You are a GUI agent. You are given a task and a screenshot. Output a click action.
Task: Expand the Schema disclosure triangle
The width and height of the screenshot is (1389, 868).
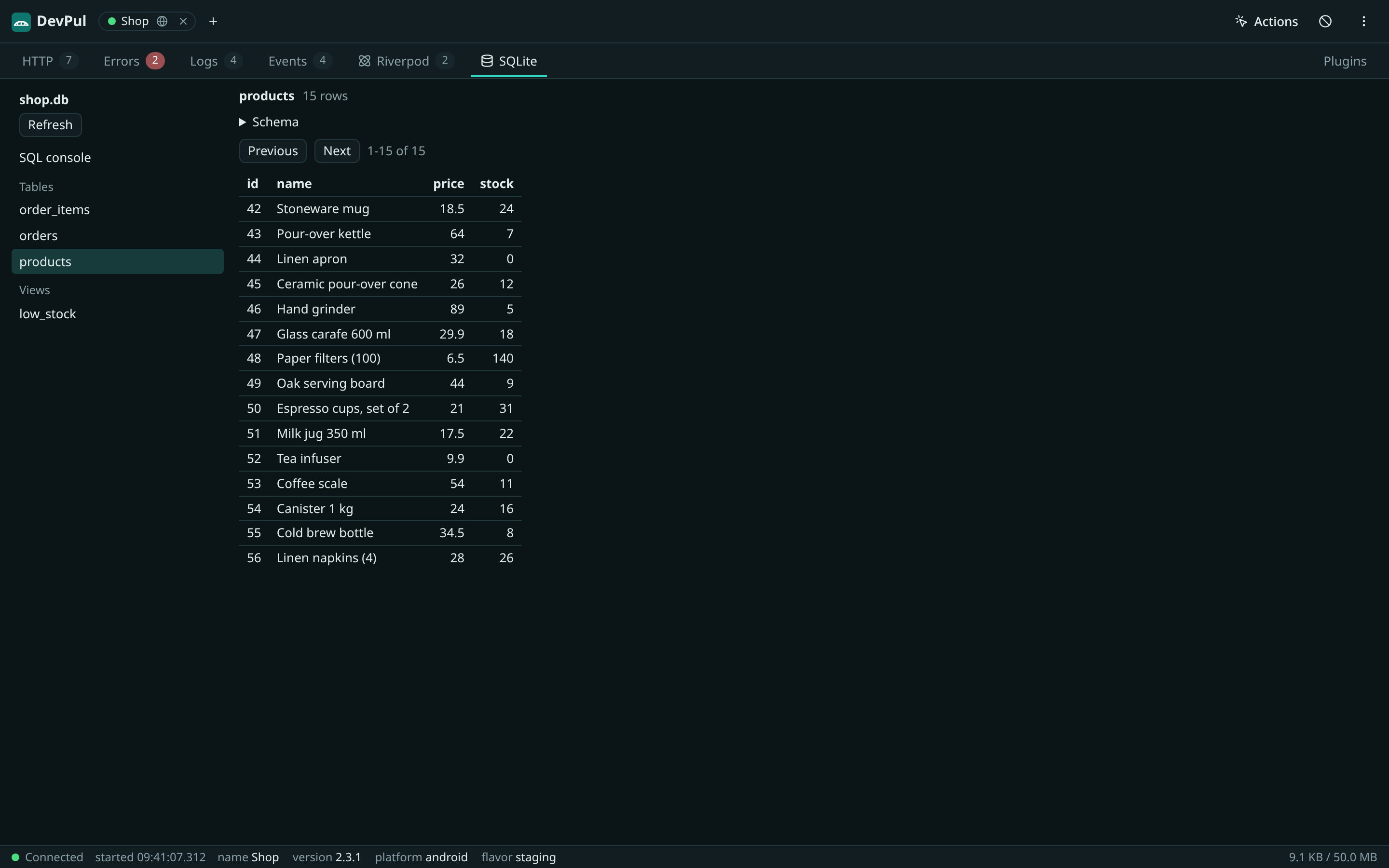tap(242, 122)
